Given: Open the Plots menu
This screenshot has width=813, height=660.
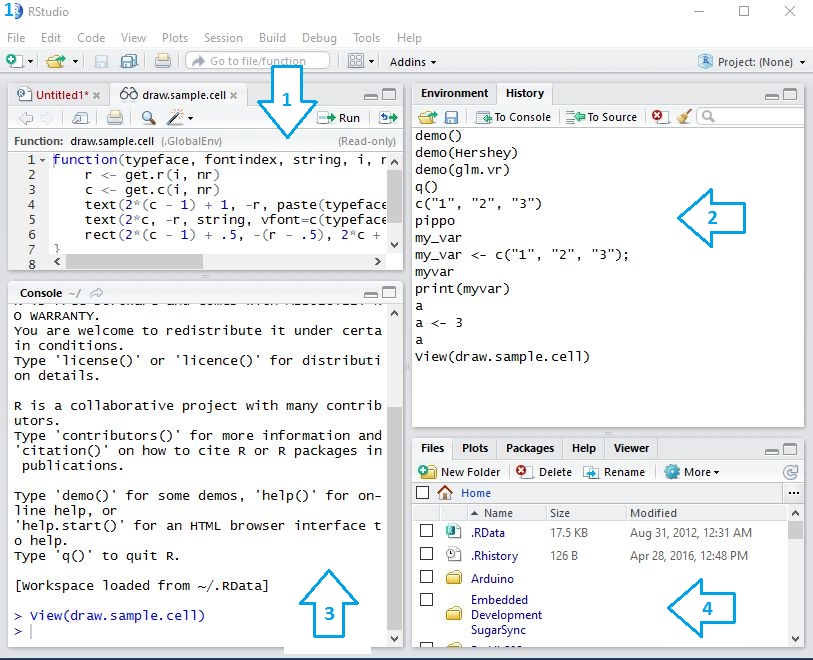Looking at the screenshot, I should 175,38.
